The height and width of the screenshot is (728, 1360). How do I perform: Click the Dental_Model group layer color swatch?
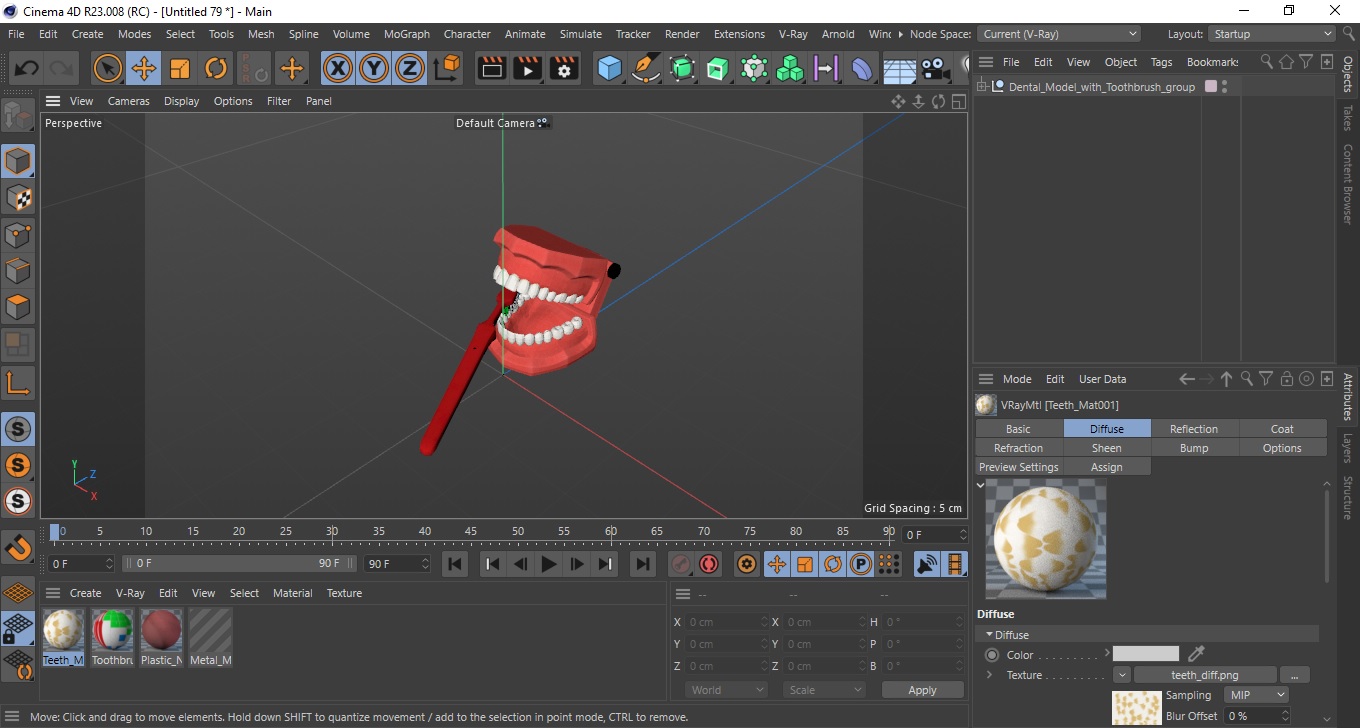coord(1211,87)
